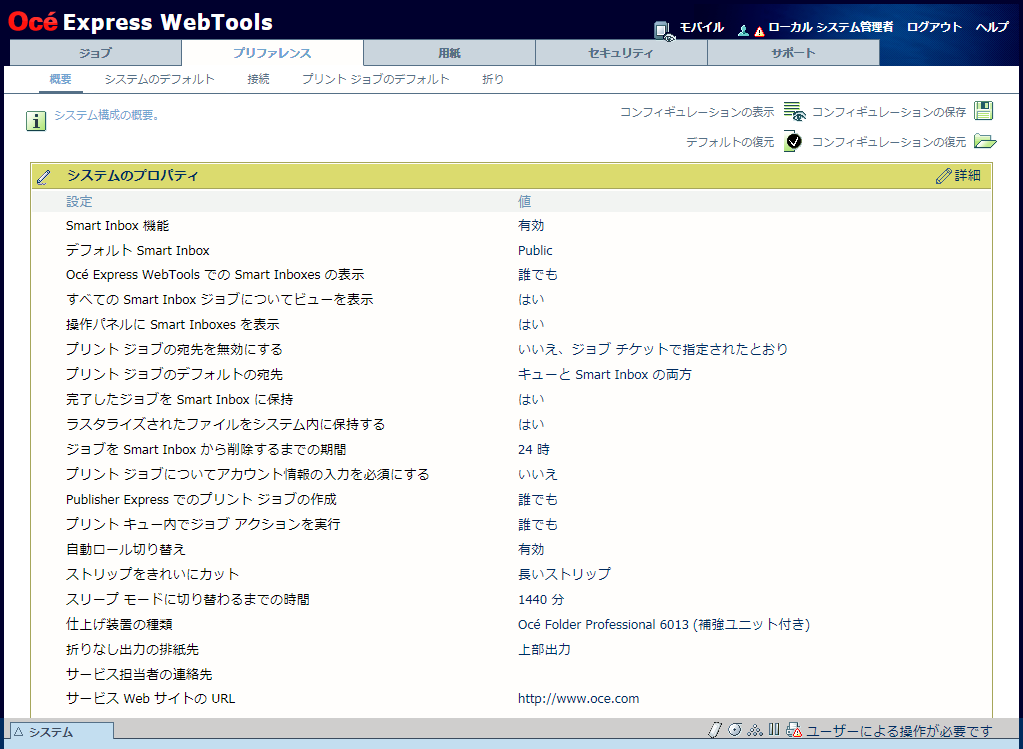Open the ヘルプ link
Viewport: 1023px width, 749px height.
click(992, 27)
